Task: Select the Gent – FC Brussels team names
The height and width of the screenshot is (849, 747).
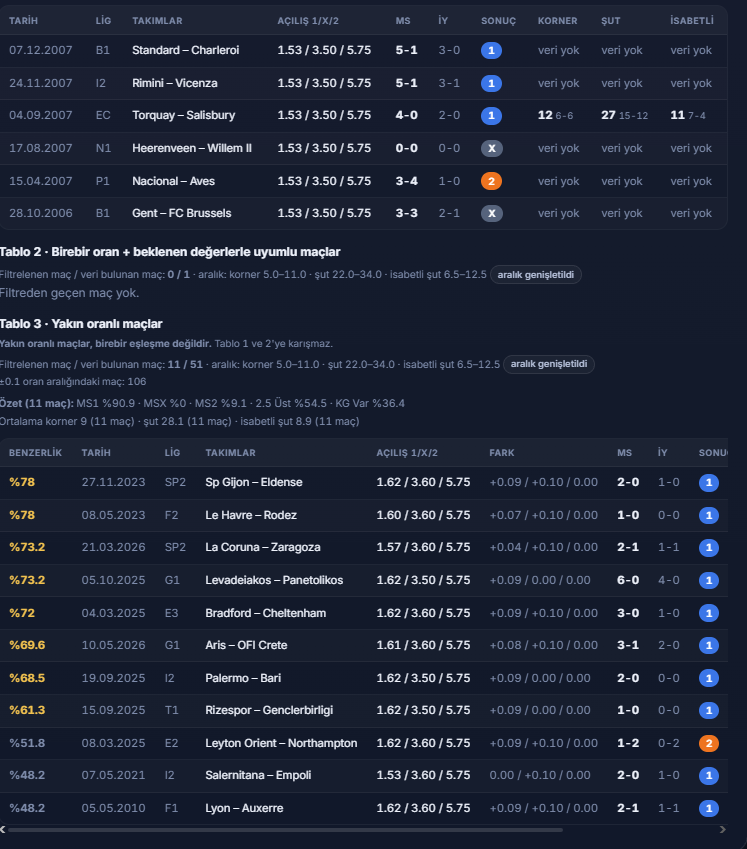Action: [x=181, y=213]
